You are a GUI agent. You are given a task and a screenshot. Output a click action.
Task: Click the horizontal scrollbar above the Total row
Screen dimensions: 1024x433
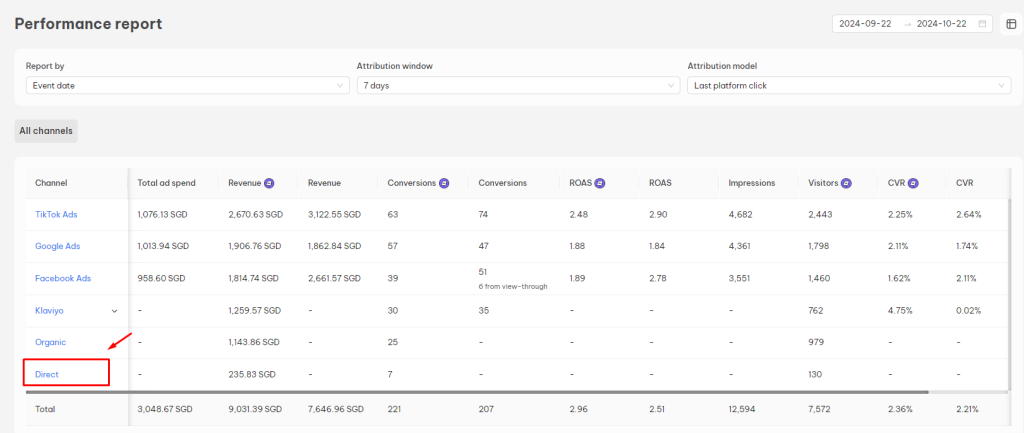(500, 393)
